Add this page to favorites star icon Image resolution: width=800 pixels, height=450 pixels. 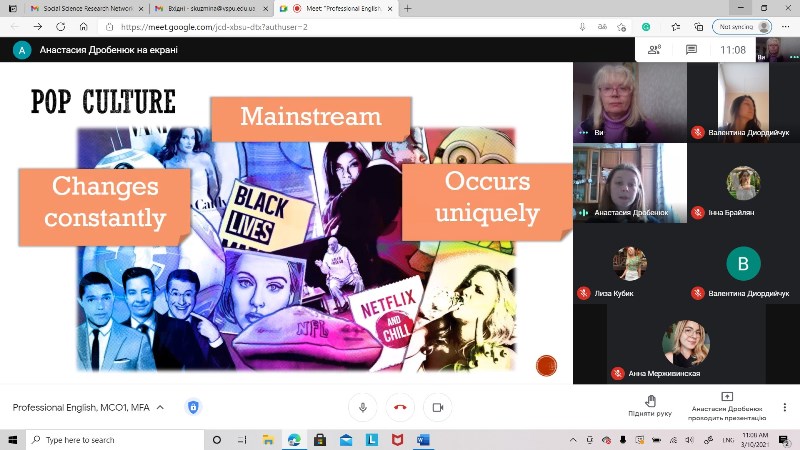[621, 27]
